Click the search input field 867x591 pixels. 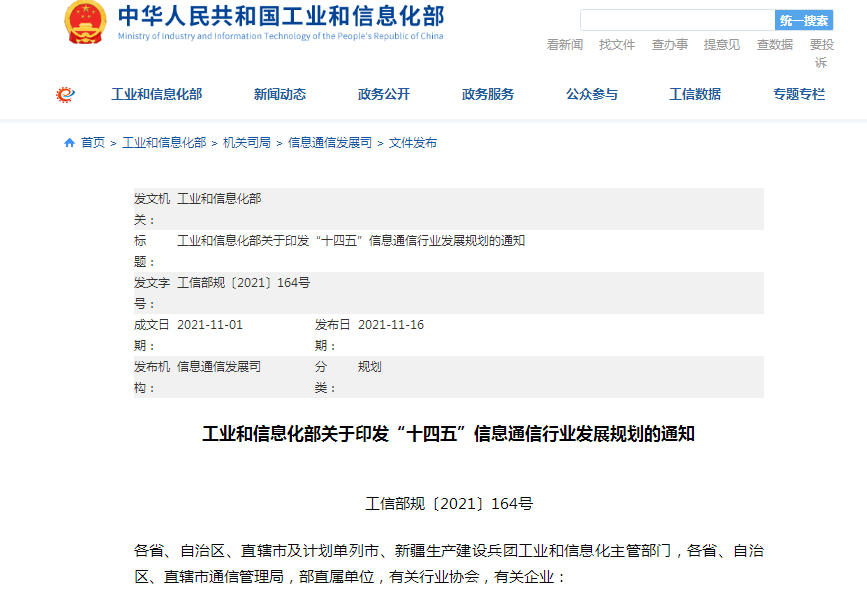click(677, 20)
